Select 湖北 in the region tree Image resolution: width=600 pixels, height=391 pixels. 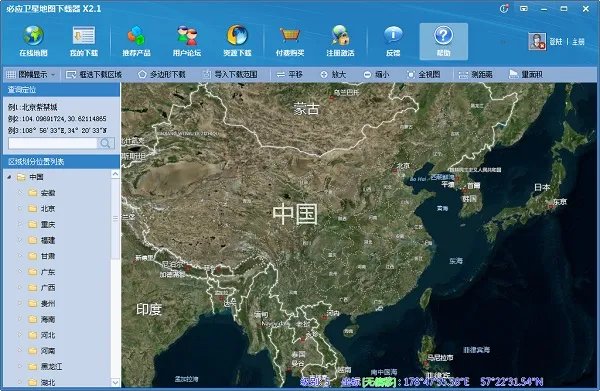48,382
